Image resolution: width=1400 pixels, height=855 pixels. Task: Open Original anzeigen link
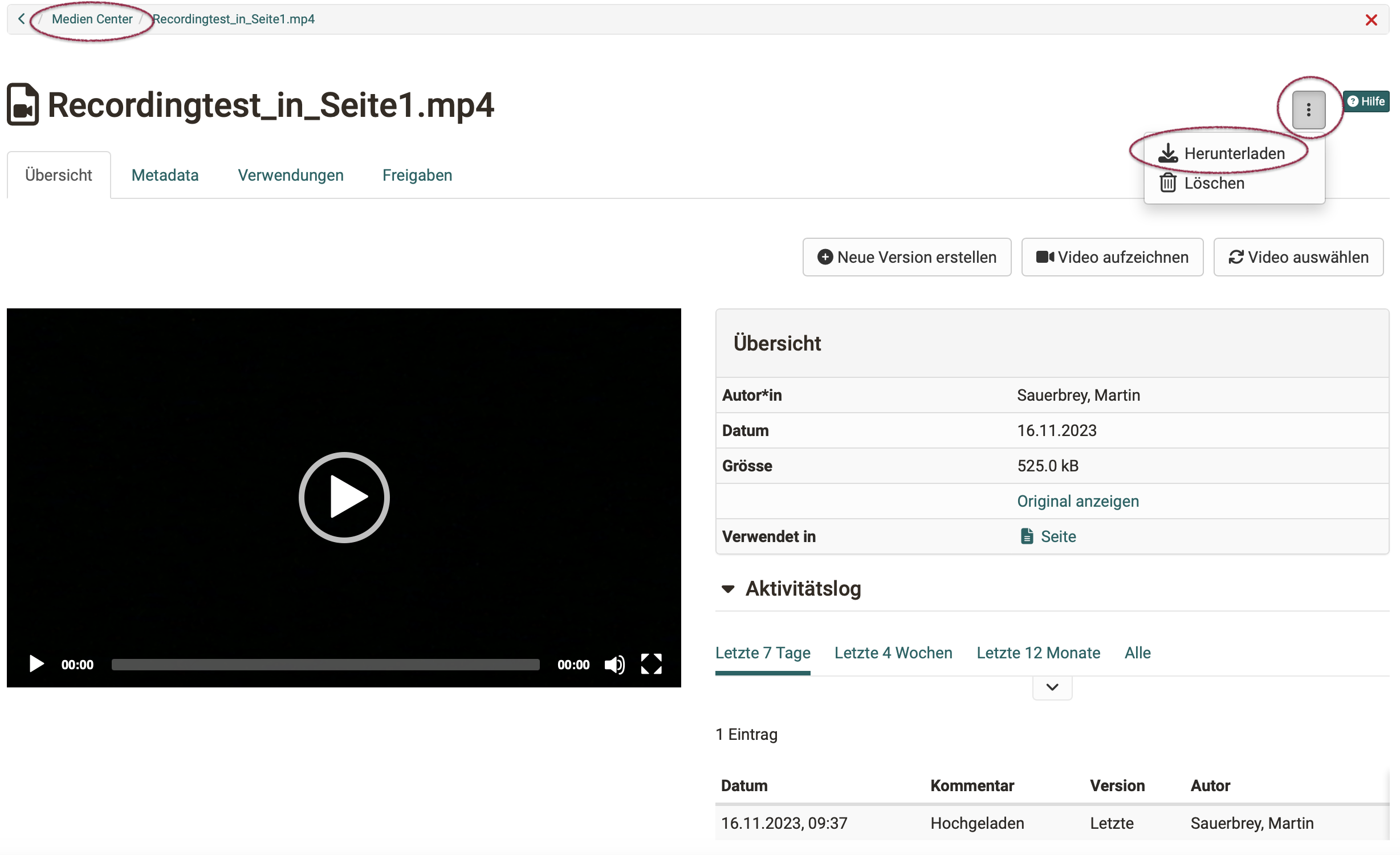[1077, 501]
